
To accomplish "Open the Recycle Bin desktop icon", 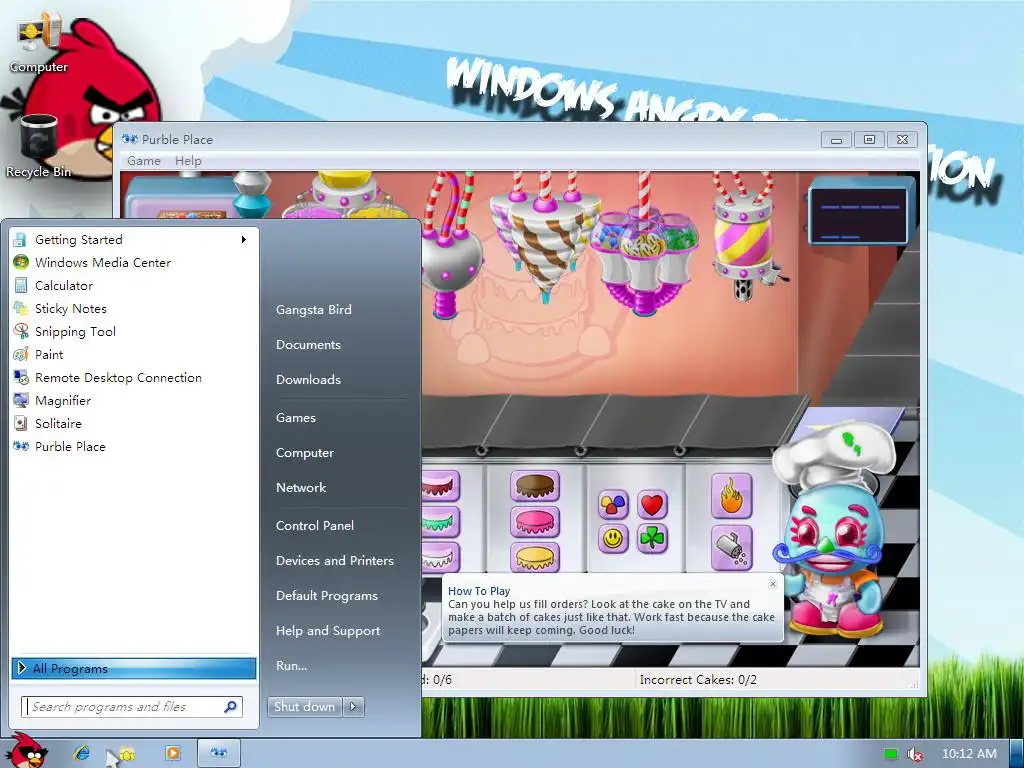I will tap(39, 146).
